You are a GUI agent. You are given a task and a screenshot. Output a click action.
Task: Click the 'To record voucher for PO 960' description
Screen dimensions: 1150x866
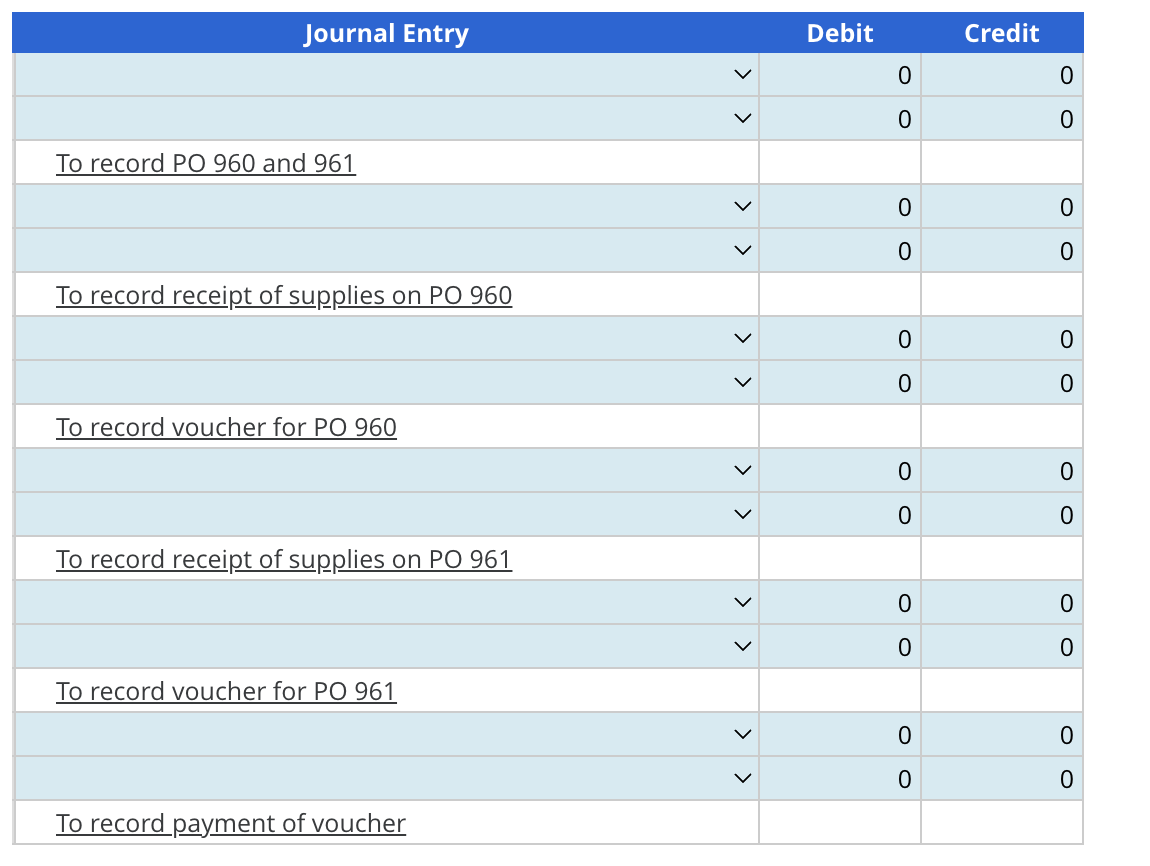(226, 427)
